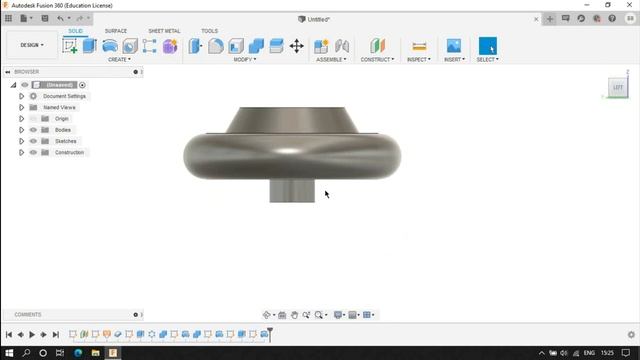
Task: Toggle visibility of the Origin folder
Action: coord(33,119)
